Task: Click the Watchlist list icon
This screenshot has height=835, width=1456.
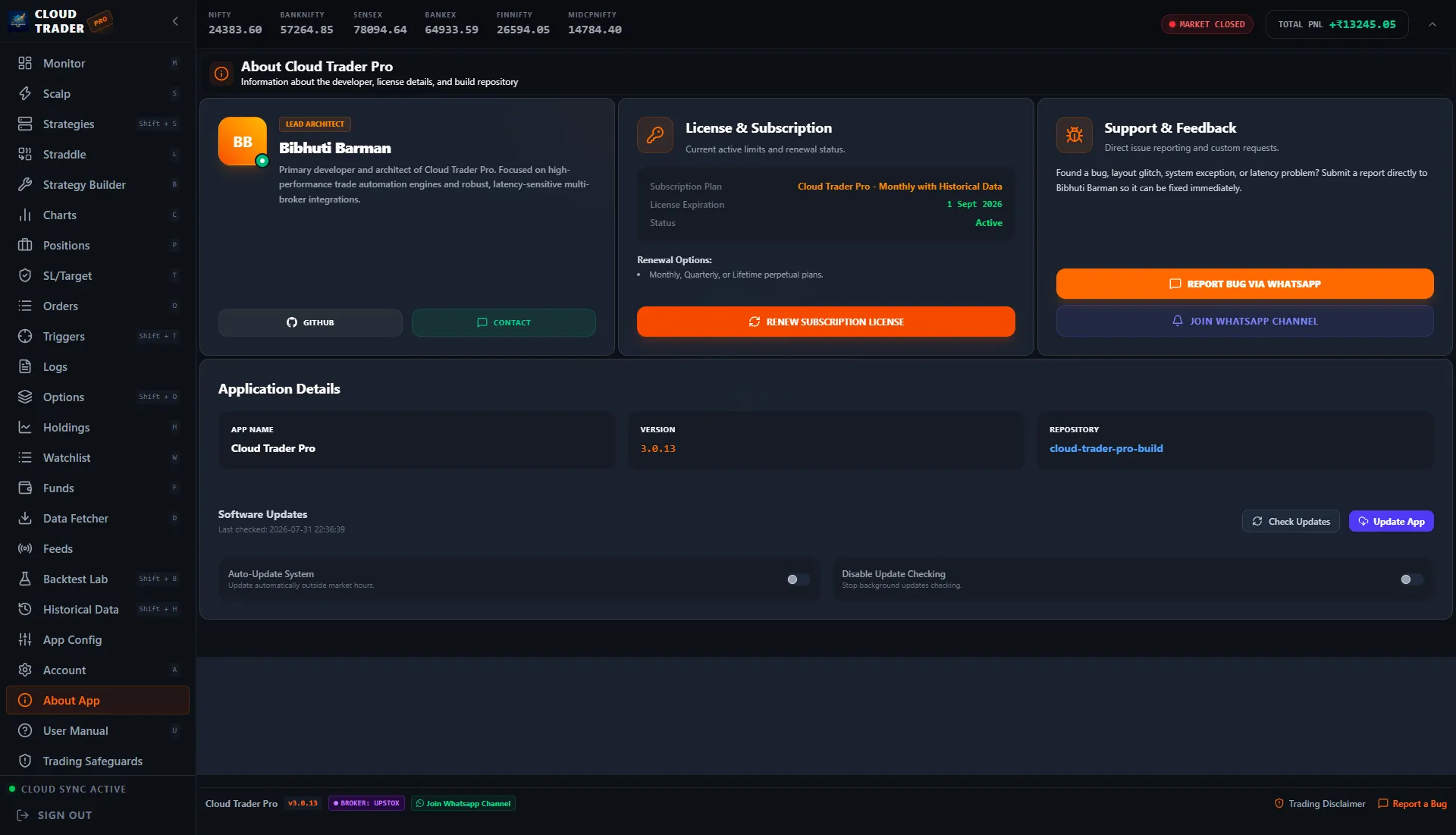Action: pyautogui.click(x=25, y=457)
